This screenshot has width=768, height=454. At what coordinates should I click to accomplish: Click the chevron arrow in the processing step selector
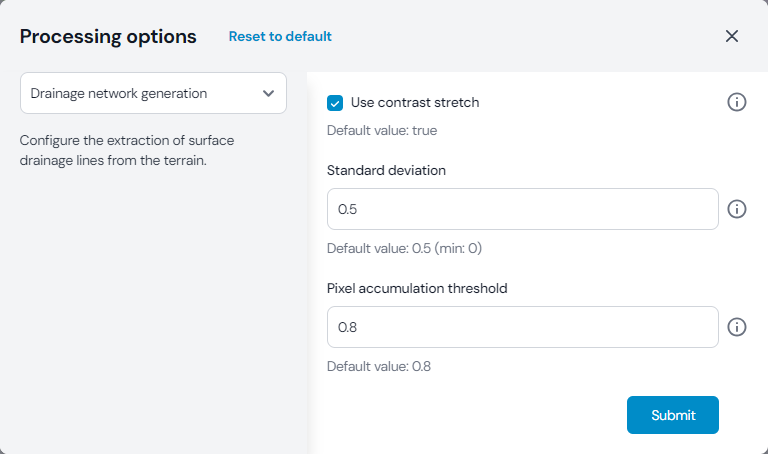[x=268, y=93]
